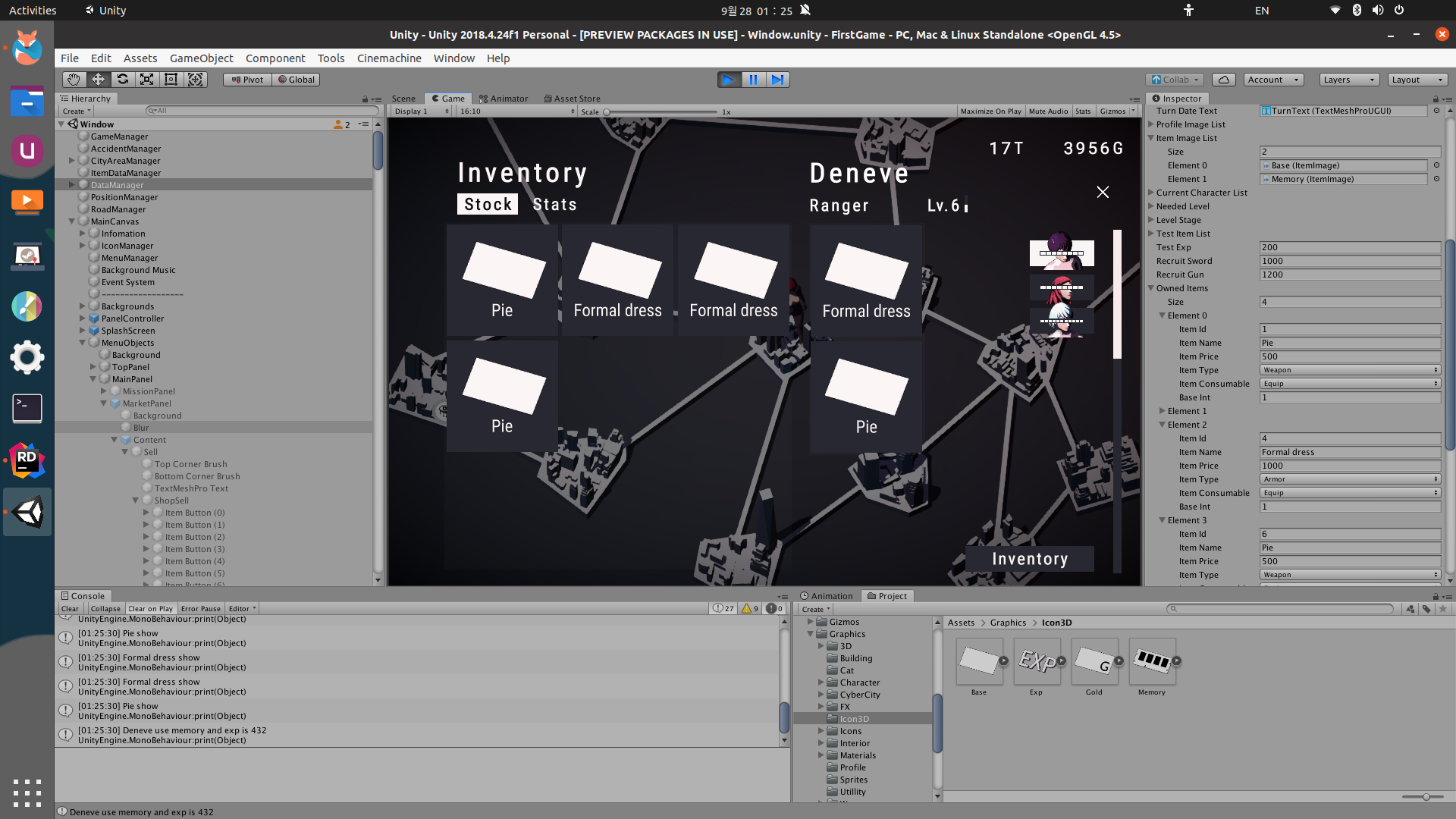1456x819 pixels.
Task: Click the Step frame button
Action: (x=777, y=80)
